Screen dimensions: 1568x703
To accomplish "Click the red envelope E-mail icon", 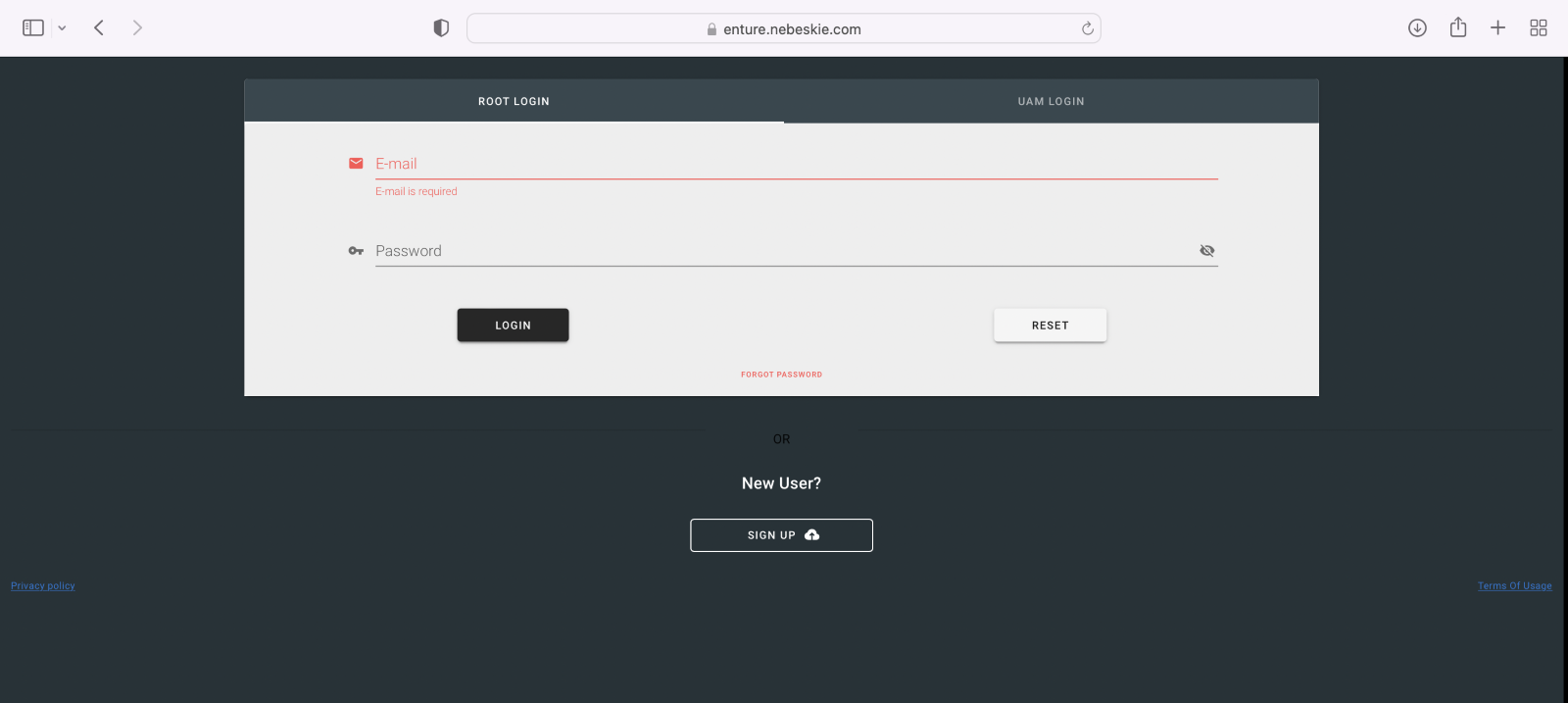I will pos(356,164).
